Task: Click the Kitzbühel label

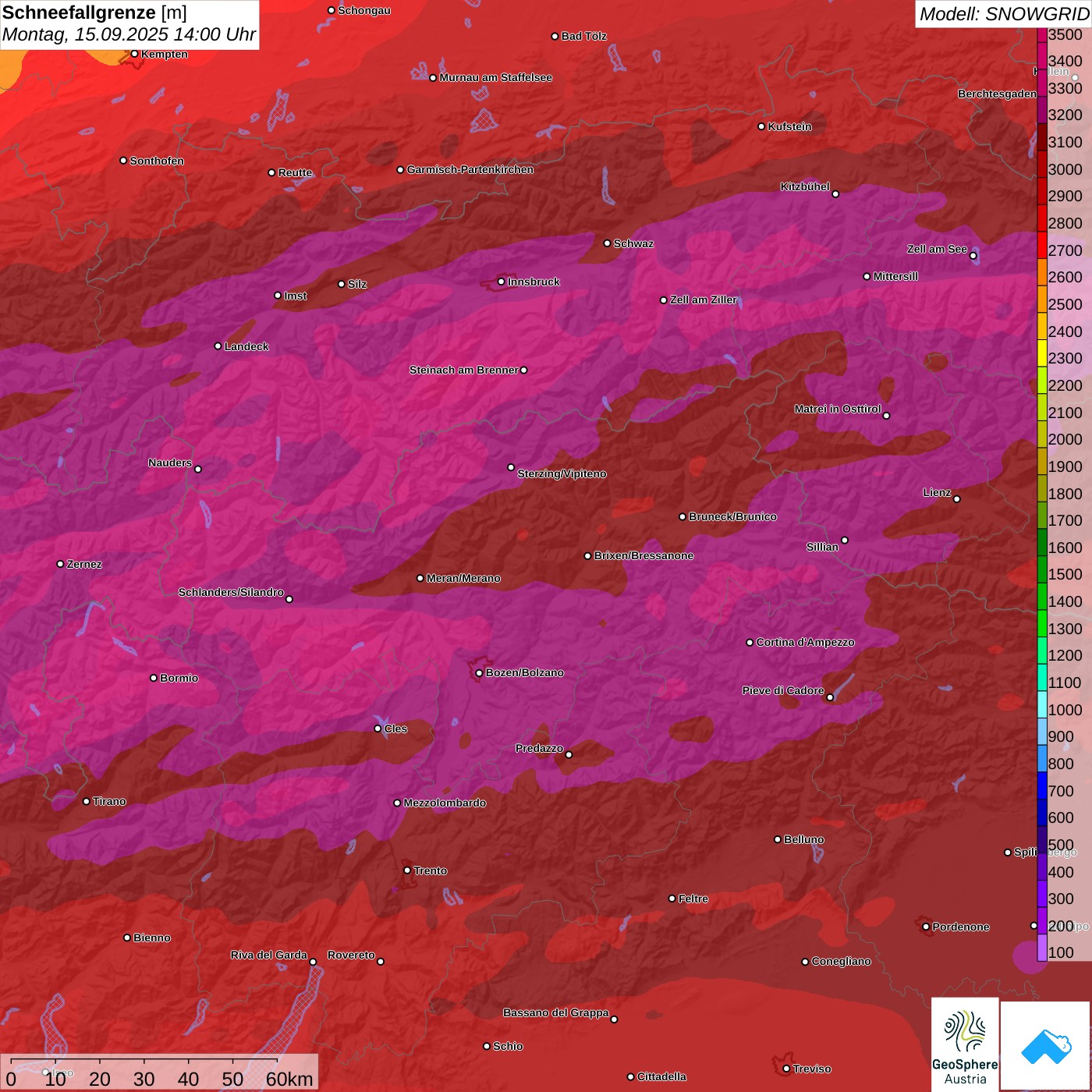Action: [x=805, y=186]
